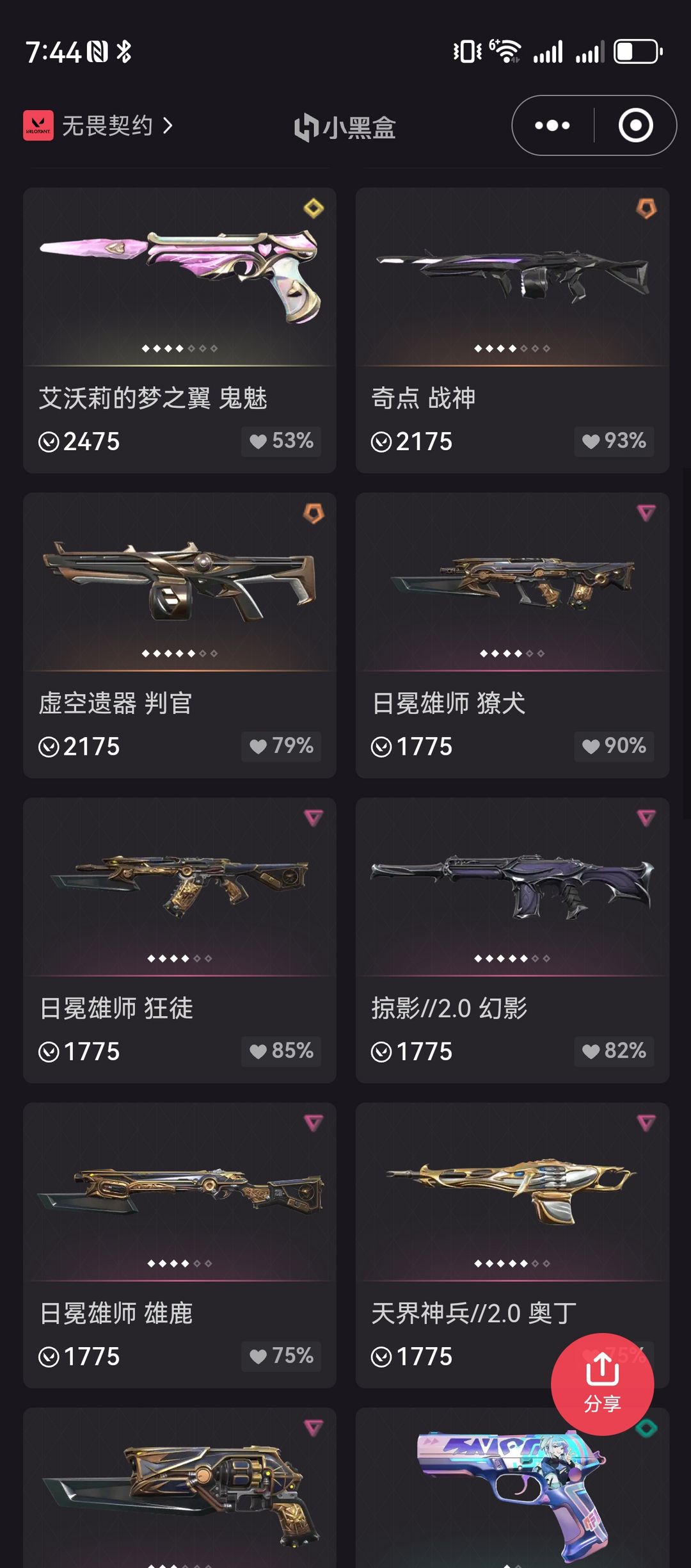Tap the red 分享 share button
The image size is (691, 1568).
click(x=602, y=1384)
